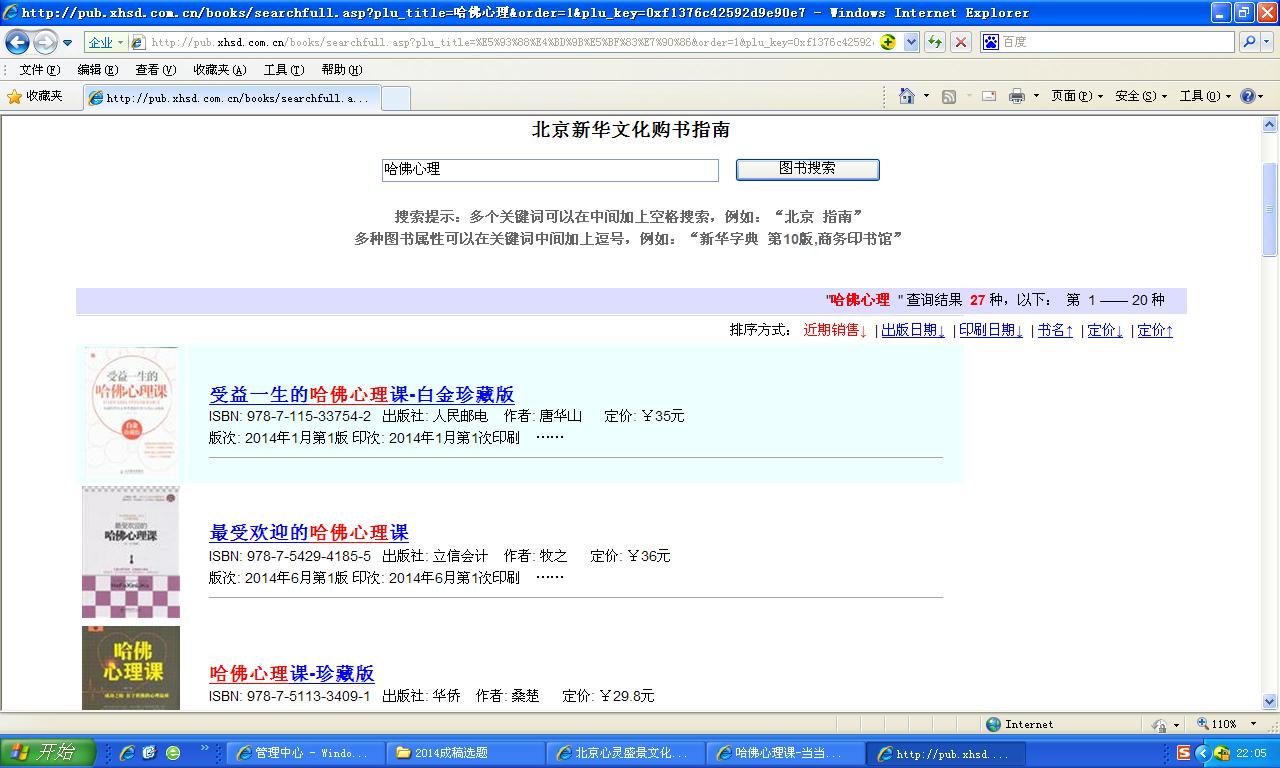
Task: Click the 收藏夹 favorites star button
Action: click(35, 96)
